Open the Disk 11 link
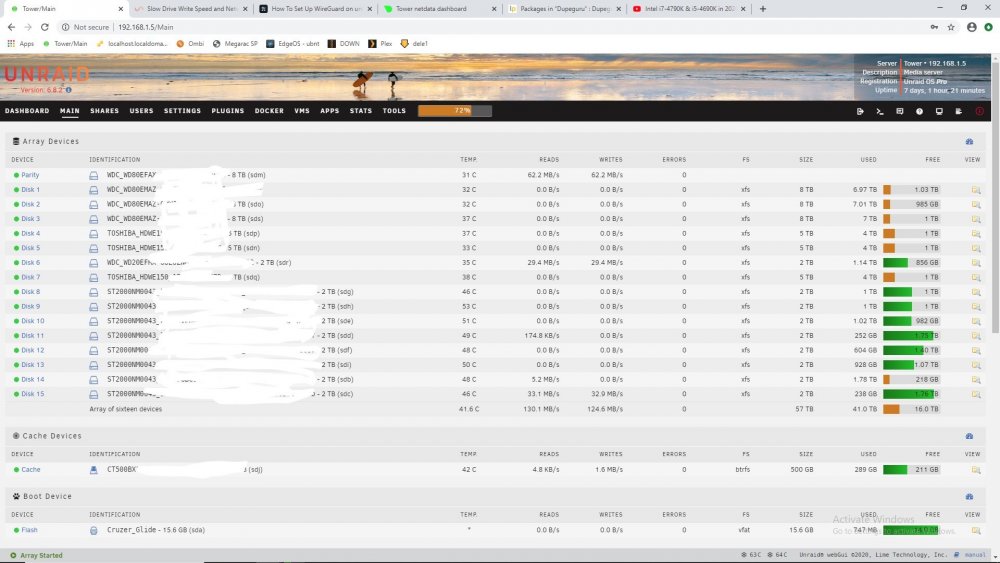The height and width of the screenshot is (563, 1000). click(33, 335)
